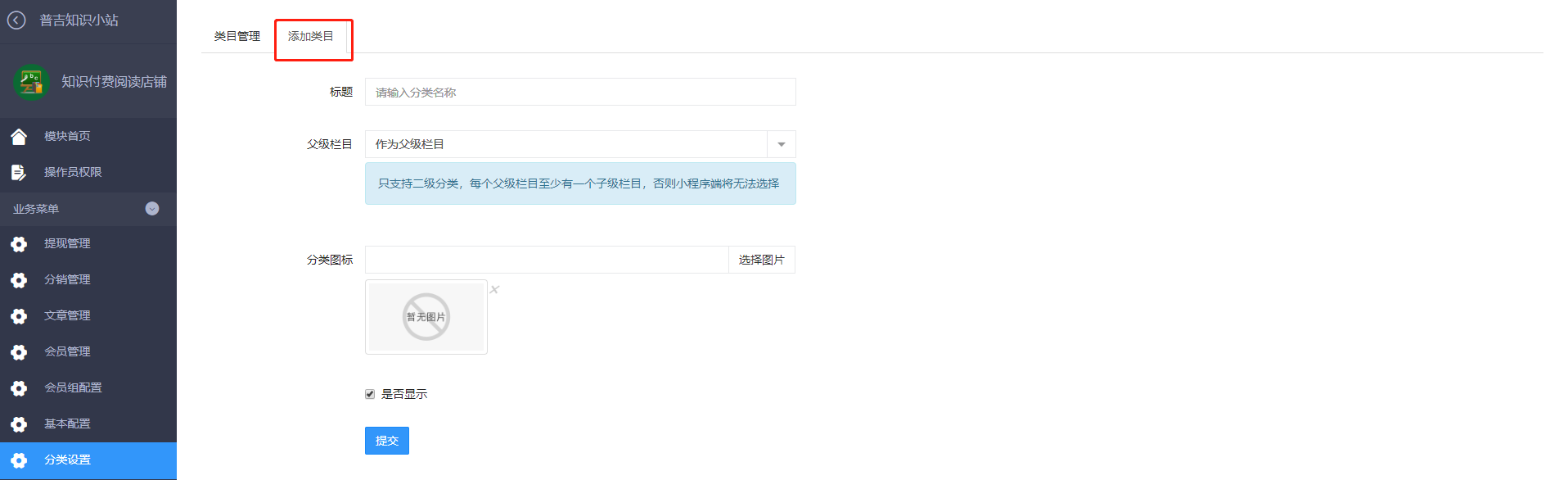Open 会员组配置 in the sidebar
This screenshot has width=1568, height=480.
click(88, 388)
